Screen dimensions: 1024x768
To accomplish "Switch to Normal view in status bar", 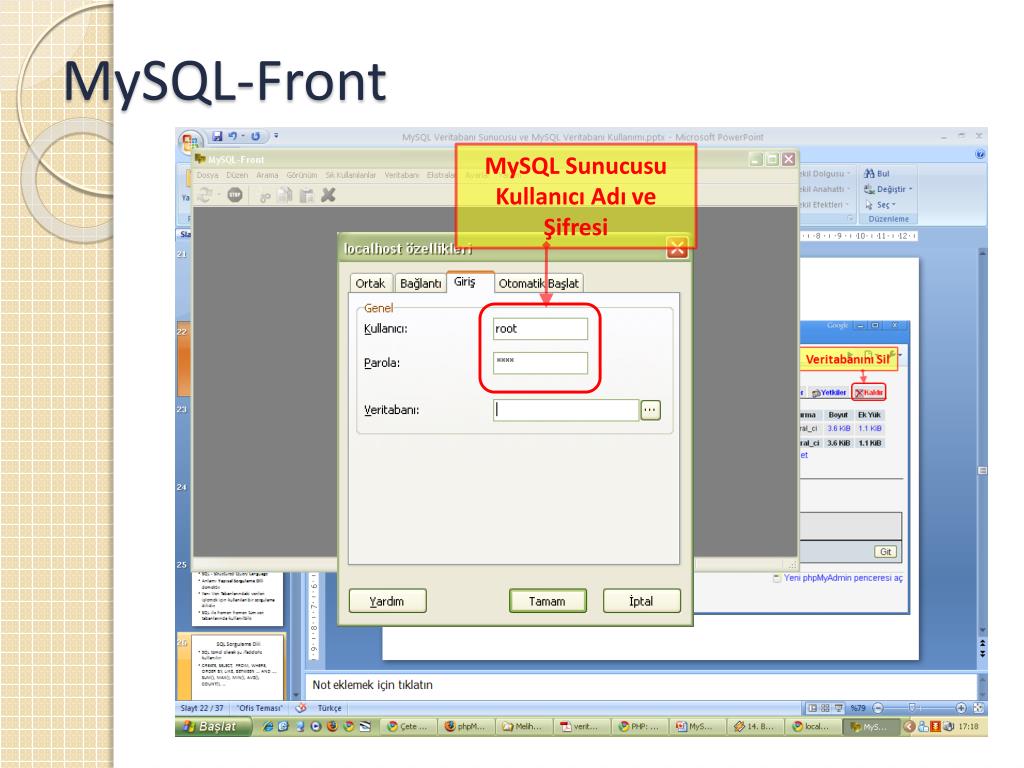I will 812,708.
